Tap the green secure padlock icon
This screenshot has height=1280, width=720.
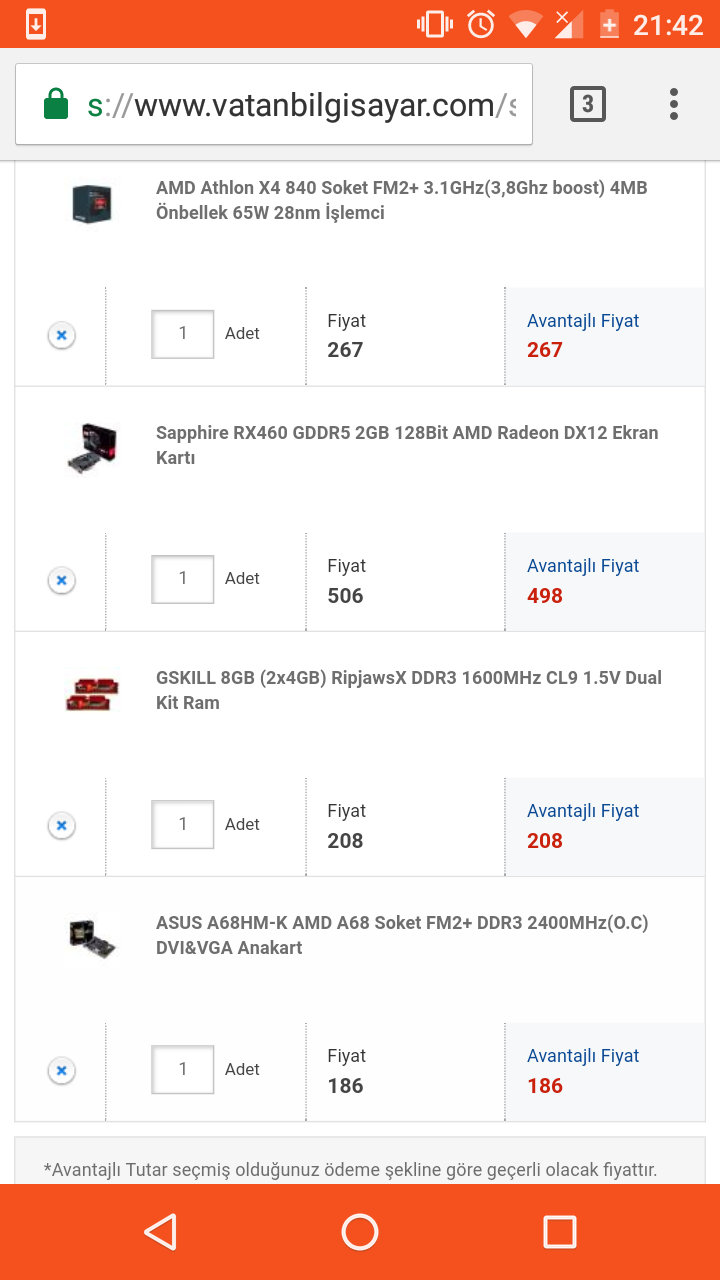coord(56,105)
